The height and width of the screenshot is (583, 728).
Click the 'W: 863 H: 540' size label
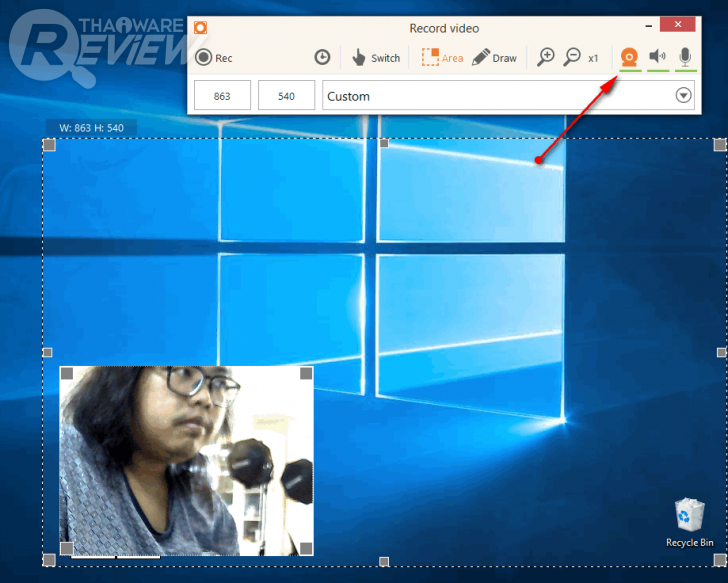[91, 128]
